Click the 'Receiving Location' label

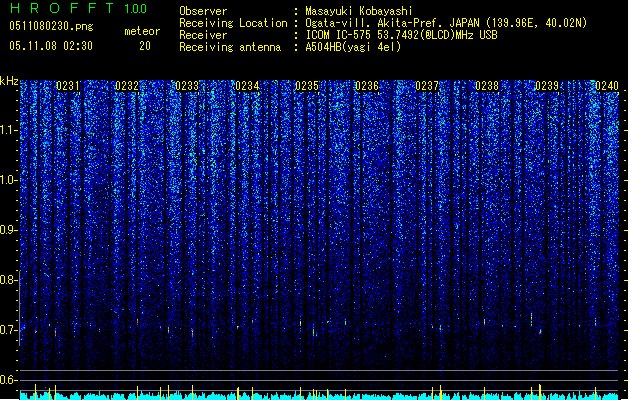233,23
